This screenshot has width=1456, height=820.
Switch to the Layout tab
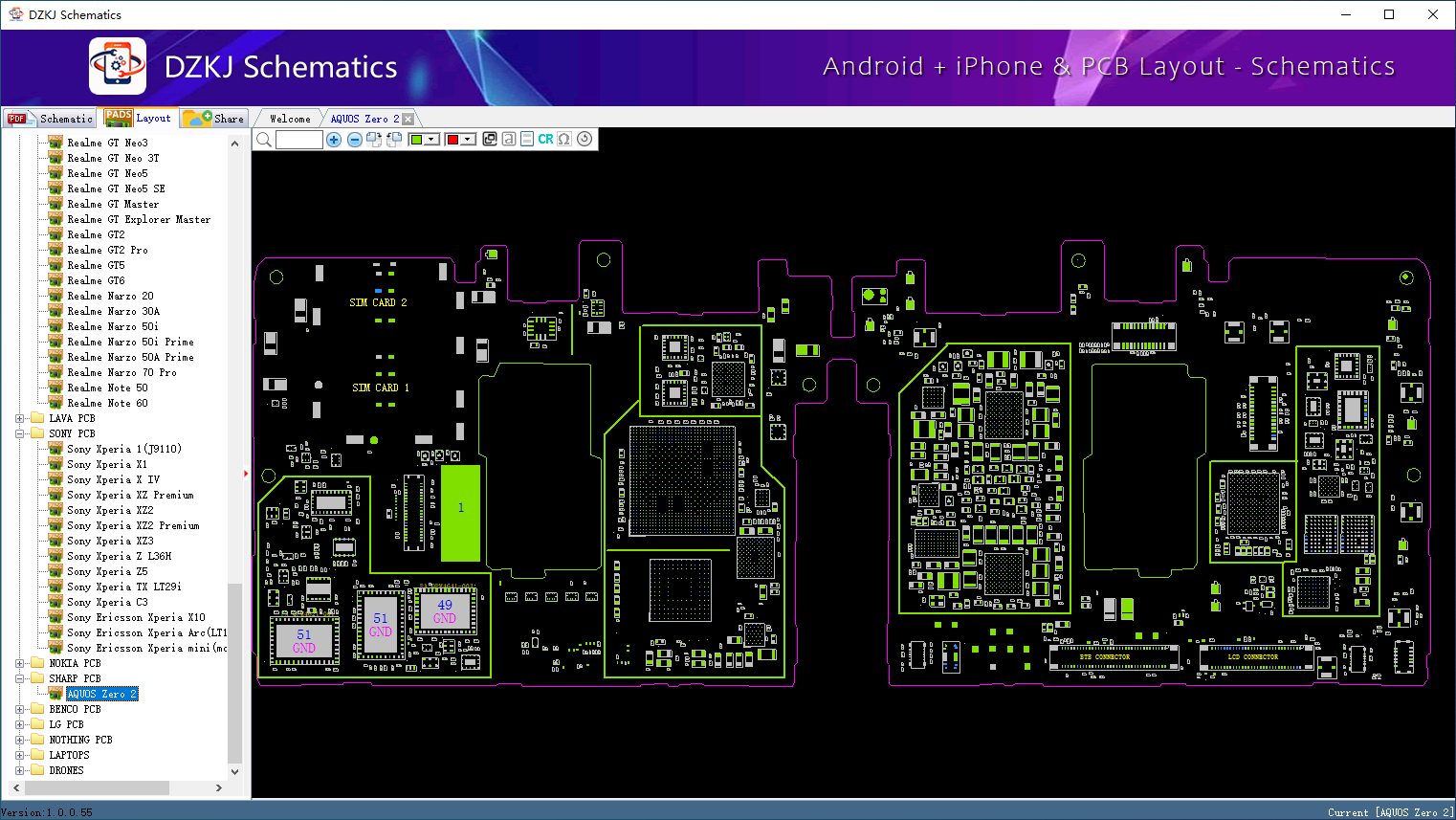point(139,118)
